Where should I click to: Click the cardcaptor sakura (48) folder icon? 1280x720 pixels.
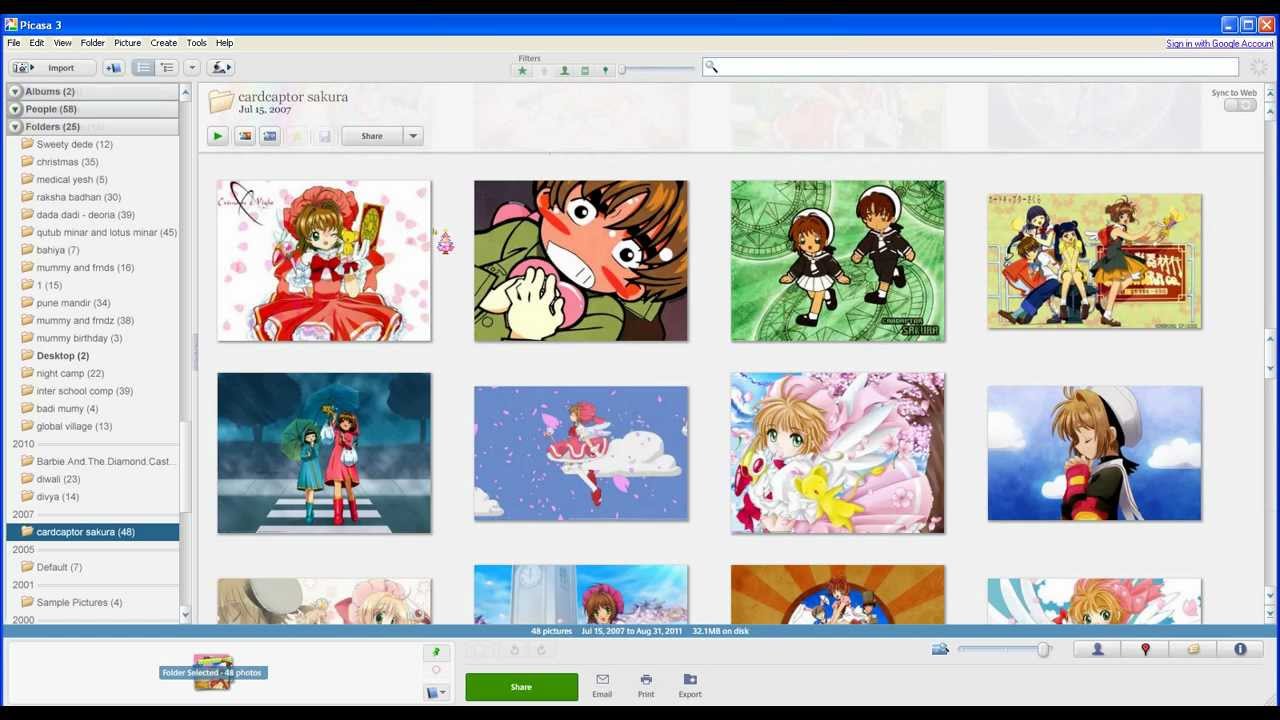[x=27, y=532]
